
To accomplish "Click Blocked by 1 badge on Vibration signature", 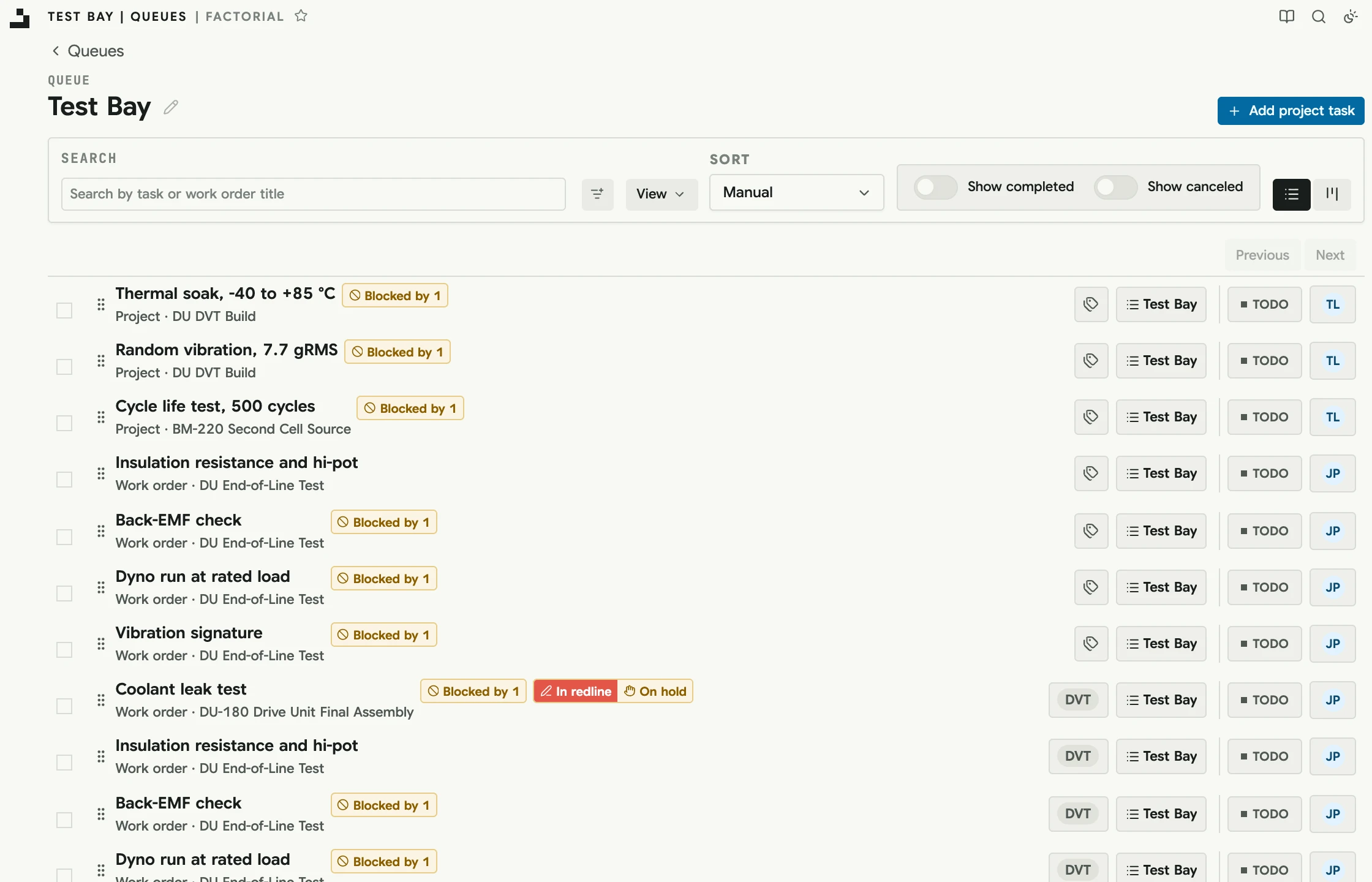I will (x=384, y=635).
